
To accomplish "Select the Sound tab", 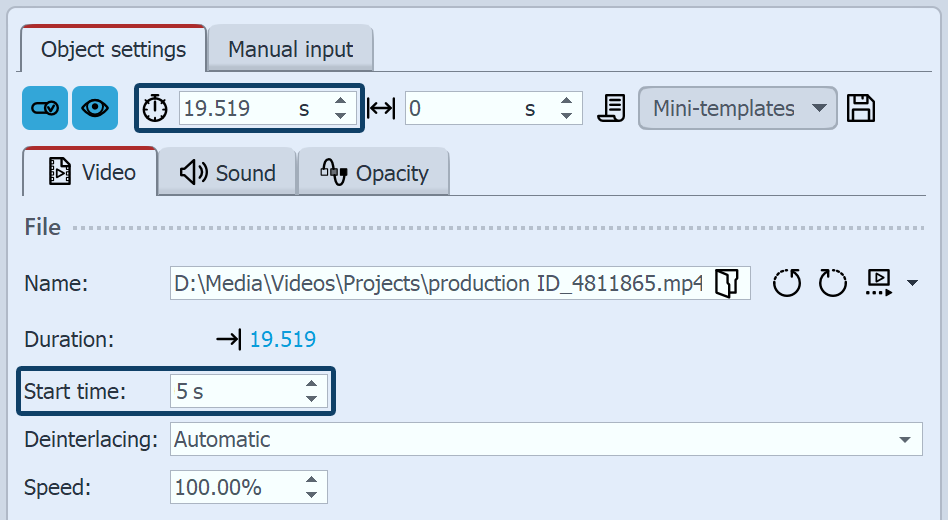I will coord(227,173).
